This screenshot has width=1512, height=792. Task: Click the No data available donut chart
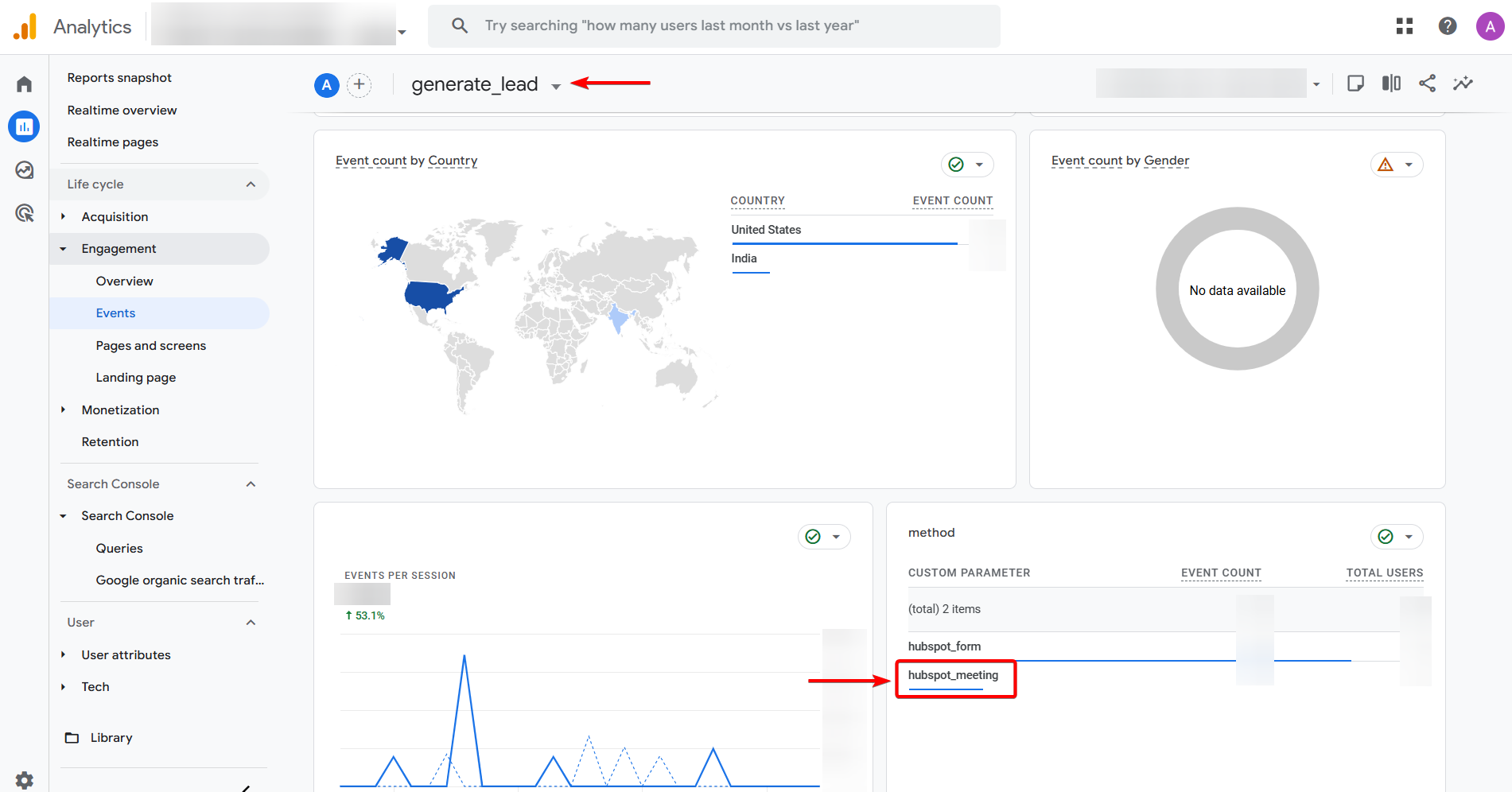coord(1237,289)
